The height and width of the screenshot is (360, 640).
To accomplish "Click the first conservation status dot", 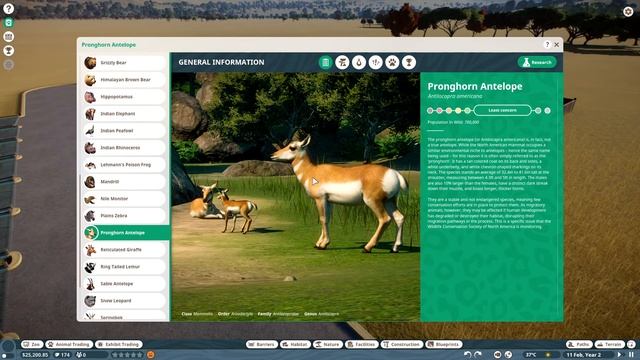I will click(x=430, y=110).
